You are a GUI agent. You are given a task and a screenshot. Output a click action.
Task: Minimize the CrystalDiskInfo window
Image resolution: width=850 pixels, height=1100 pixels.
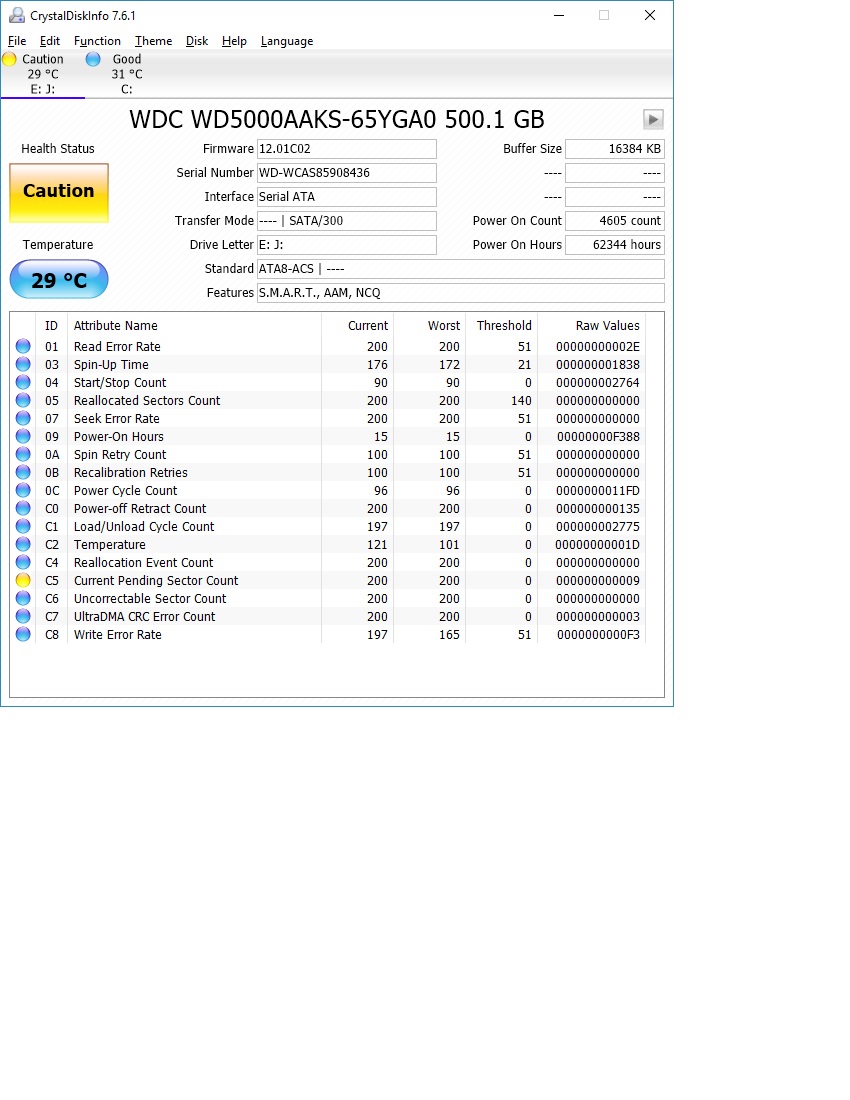[x=559, y=15]
